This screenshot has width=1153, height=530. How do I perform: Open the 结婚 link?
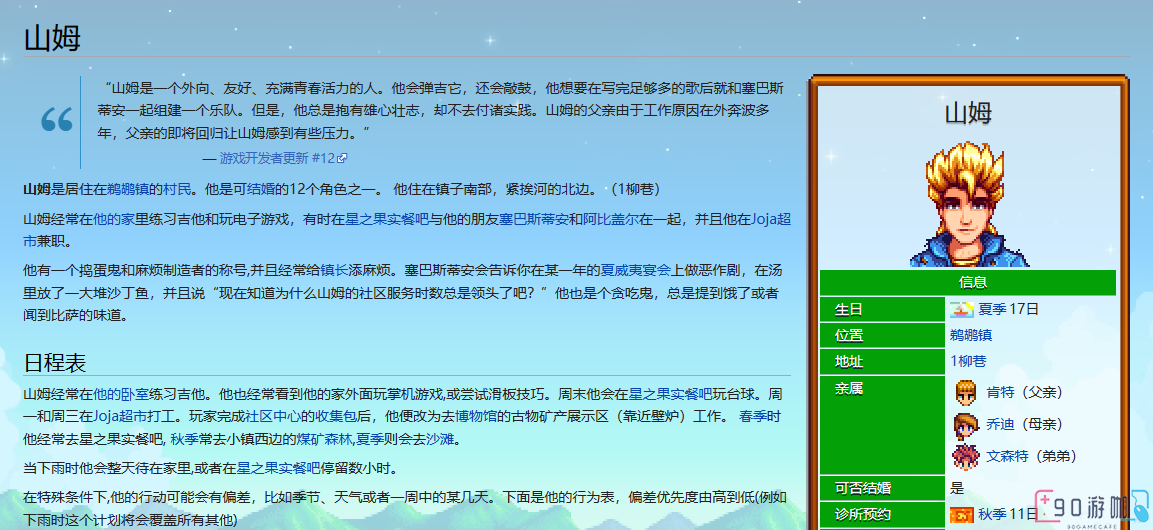(260, 190)
